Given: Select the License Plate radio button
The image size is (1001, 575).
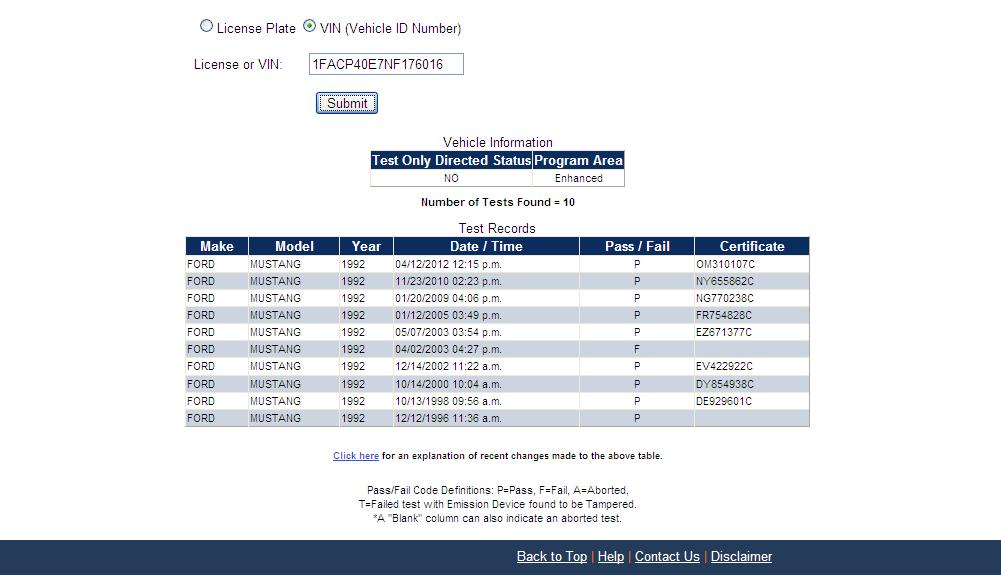Looking at the screenshot, I should click(x=207, y=27).
